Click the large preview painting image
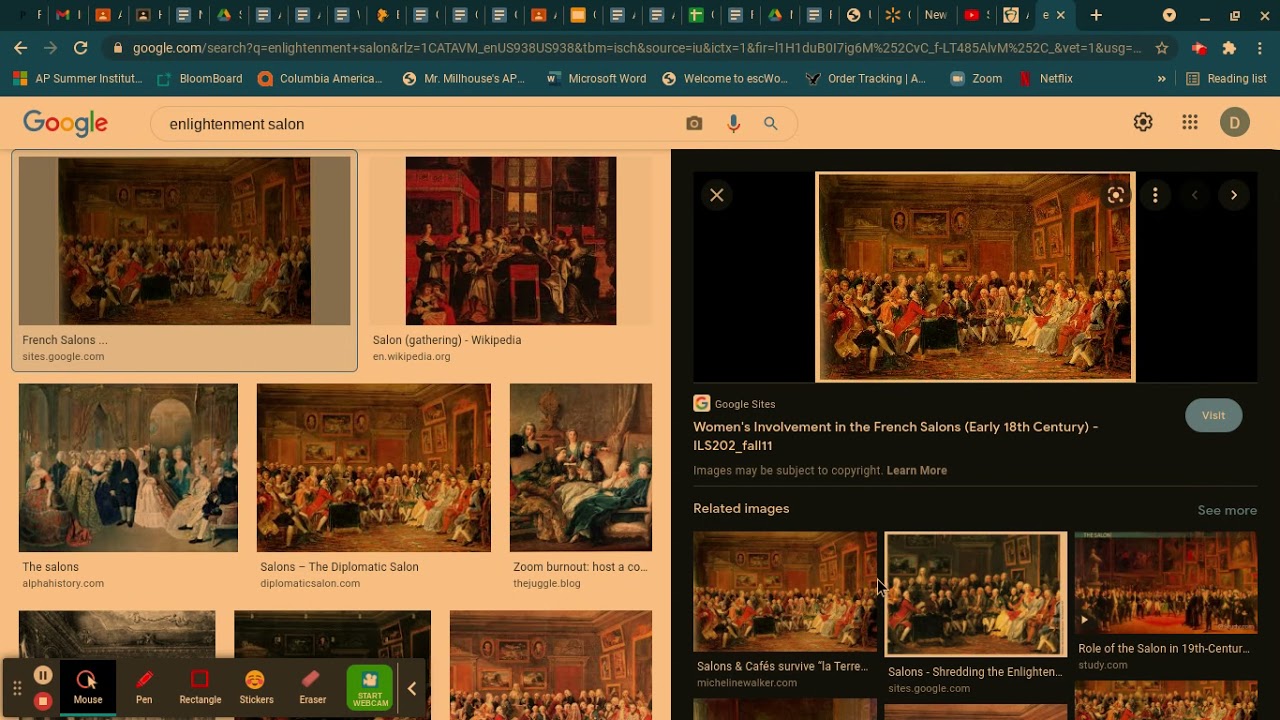 975,277
